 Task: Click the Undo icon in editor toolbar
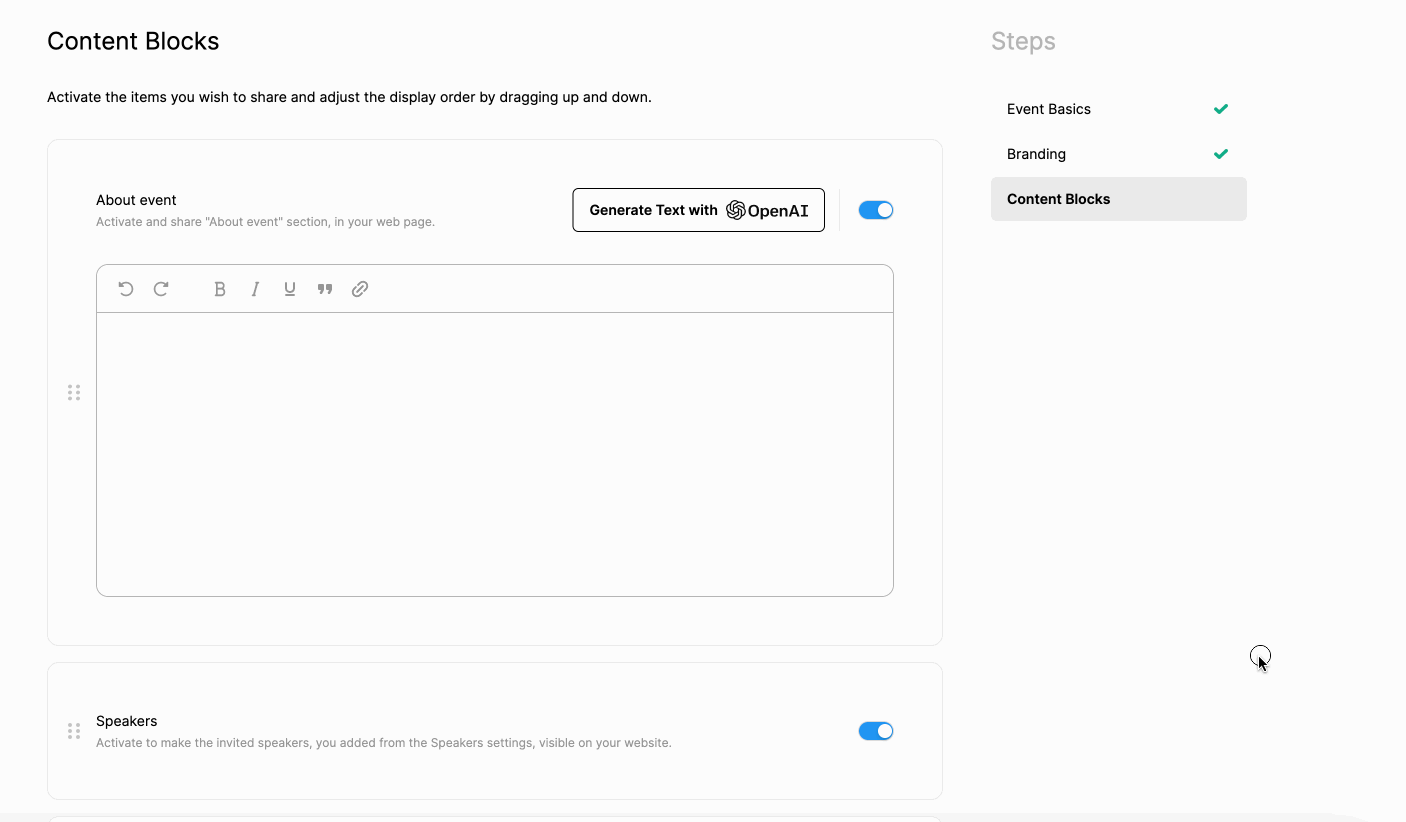[126, 289]
